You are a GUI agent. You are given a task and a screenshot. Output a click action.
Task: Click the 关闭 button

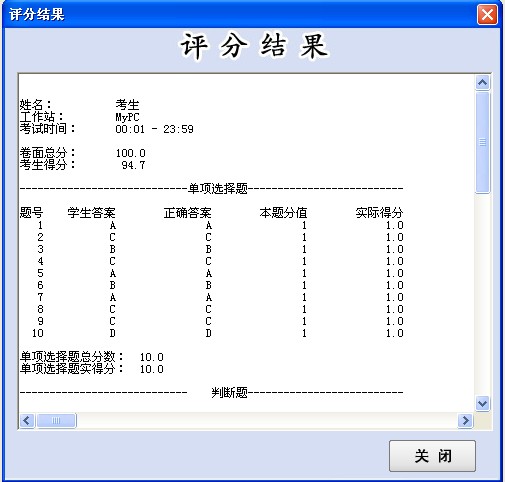[432, 456]
